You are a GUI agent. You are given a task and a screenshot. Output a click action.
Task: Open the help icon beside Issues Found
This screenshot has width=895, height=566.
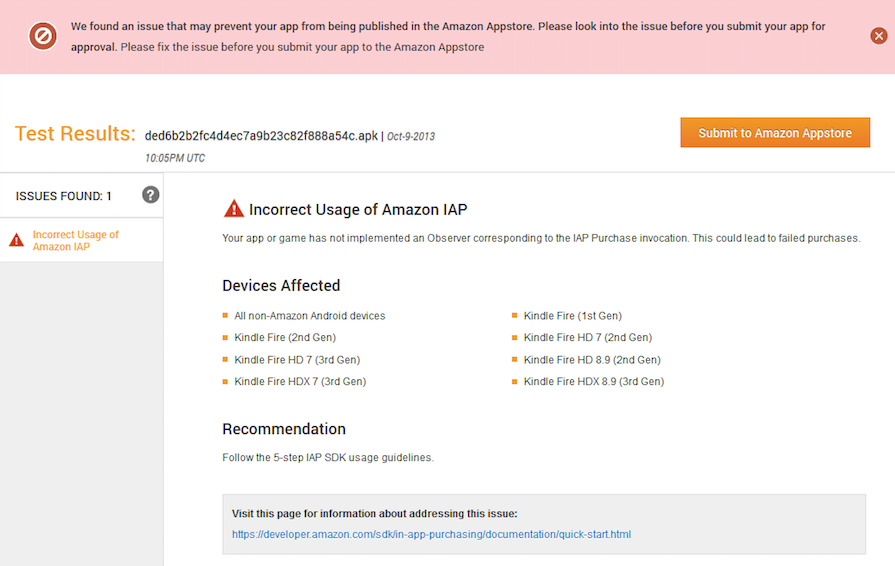click(x=151, y=195)
